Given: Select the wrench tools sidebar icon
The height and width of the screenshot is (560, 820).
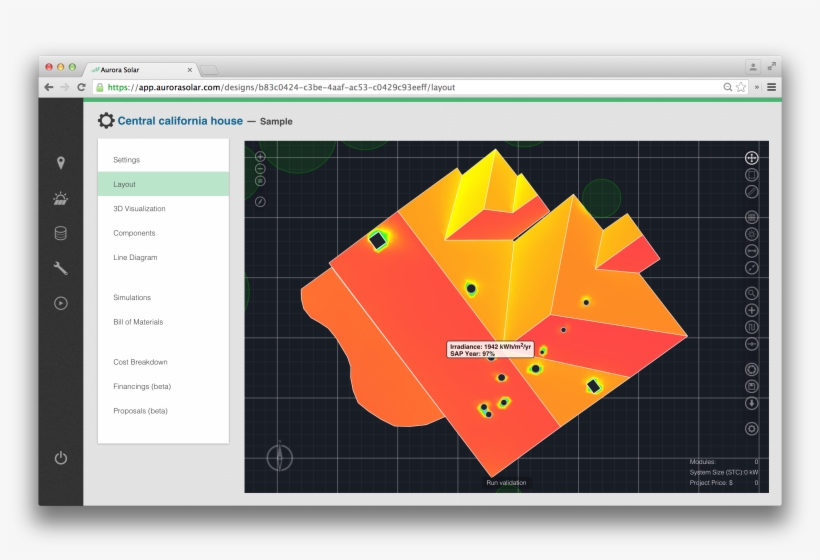Looking at the screenshot, I should (x=60, y=268).
